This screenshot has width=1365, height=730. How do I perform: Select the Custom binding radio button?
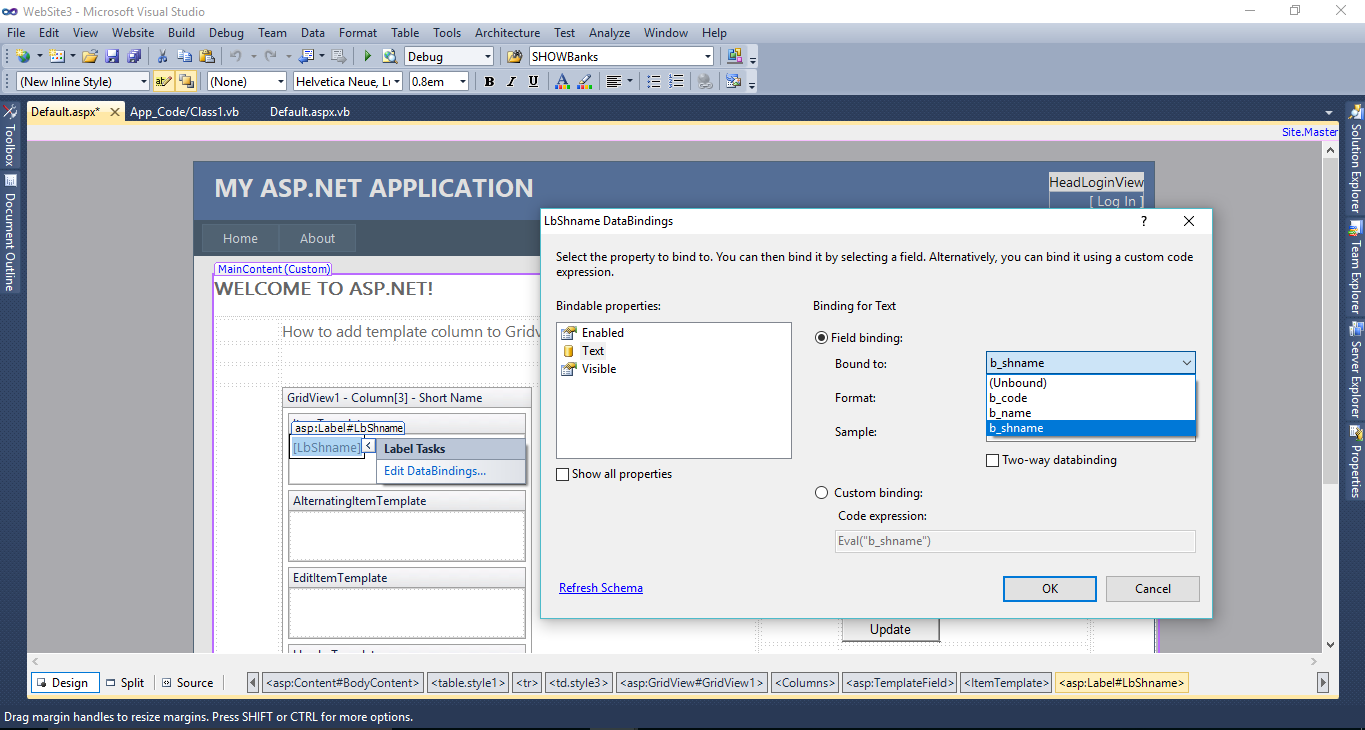822,492
